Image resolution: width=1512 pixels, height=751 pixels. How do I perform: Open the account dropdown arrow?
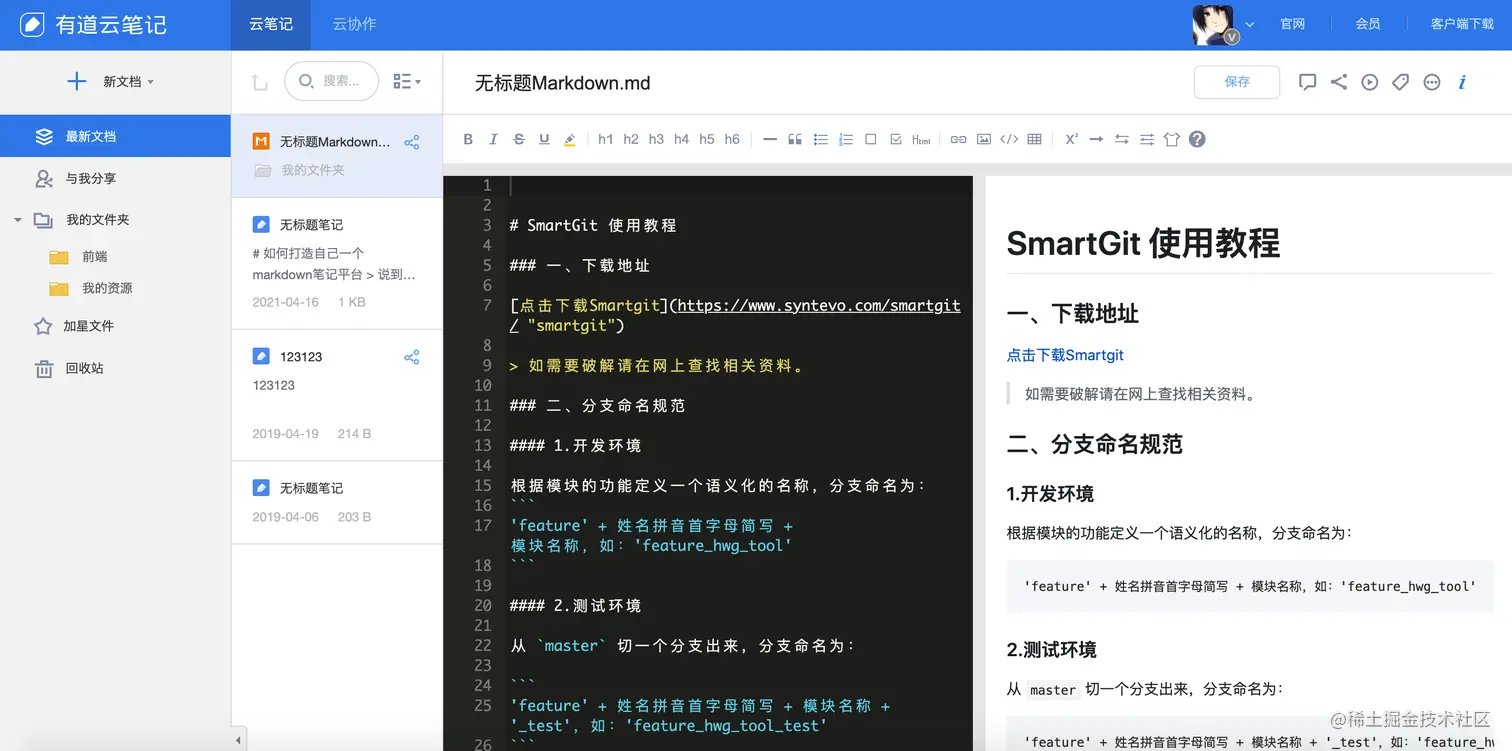pyautogui.click(x=1250, y=25)
